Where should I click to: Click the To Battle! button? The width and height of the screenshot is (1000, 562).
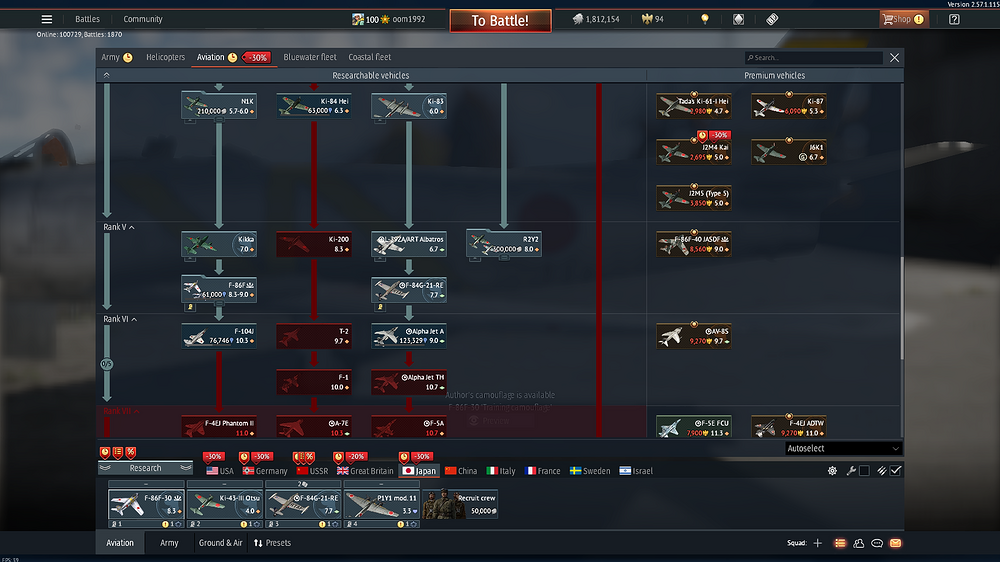click(500, 20)
